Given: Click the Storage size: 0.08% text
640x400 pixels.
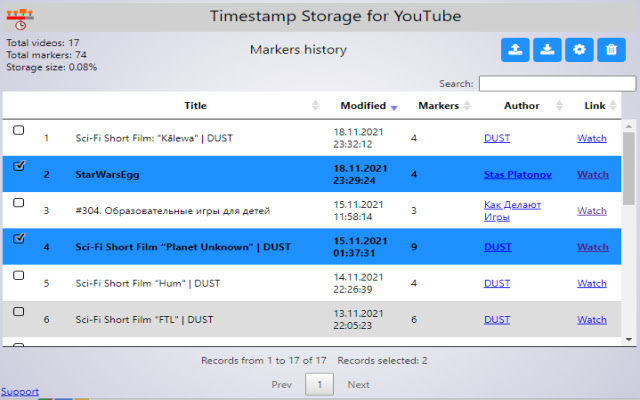Looking at the screenshot, I should tap(51, 67).
